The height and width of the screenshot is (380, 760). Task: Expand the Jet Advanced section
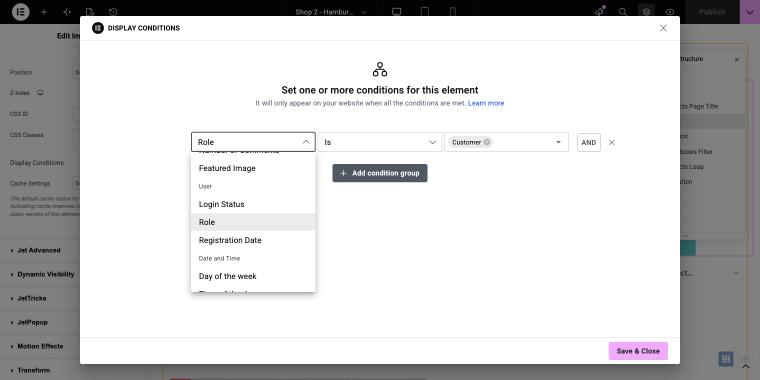pos(40,250)
